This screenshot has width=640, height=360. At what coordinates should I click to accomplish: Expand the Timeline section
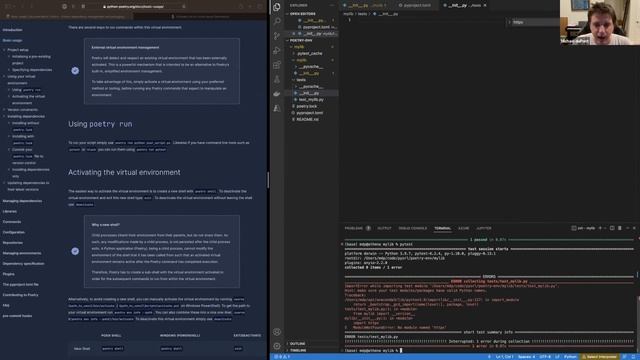(298, 350)
